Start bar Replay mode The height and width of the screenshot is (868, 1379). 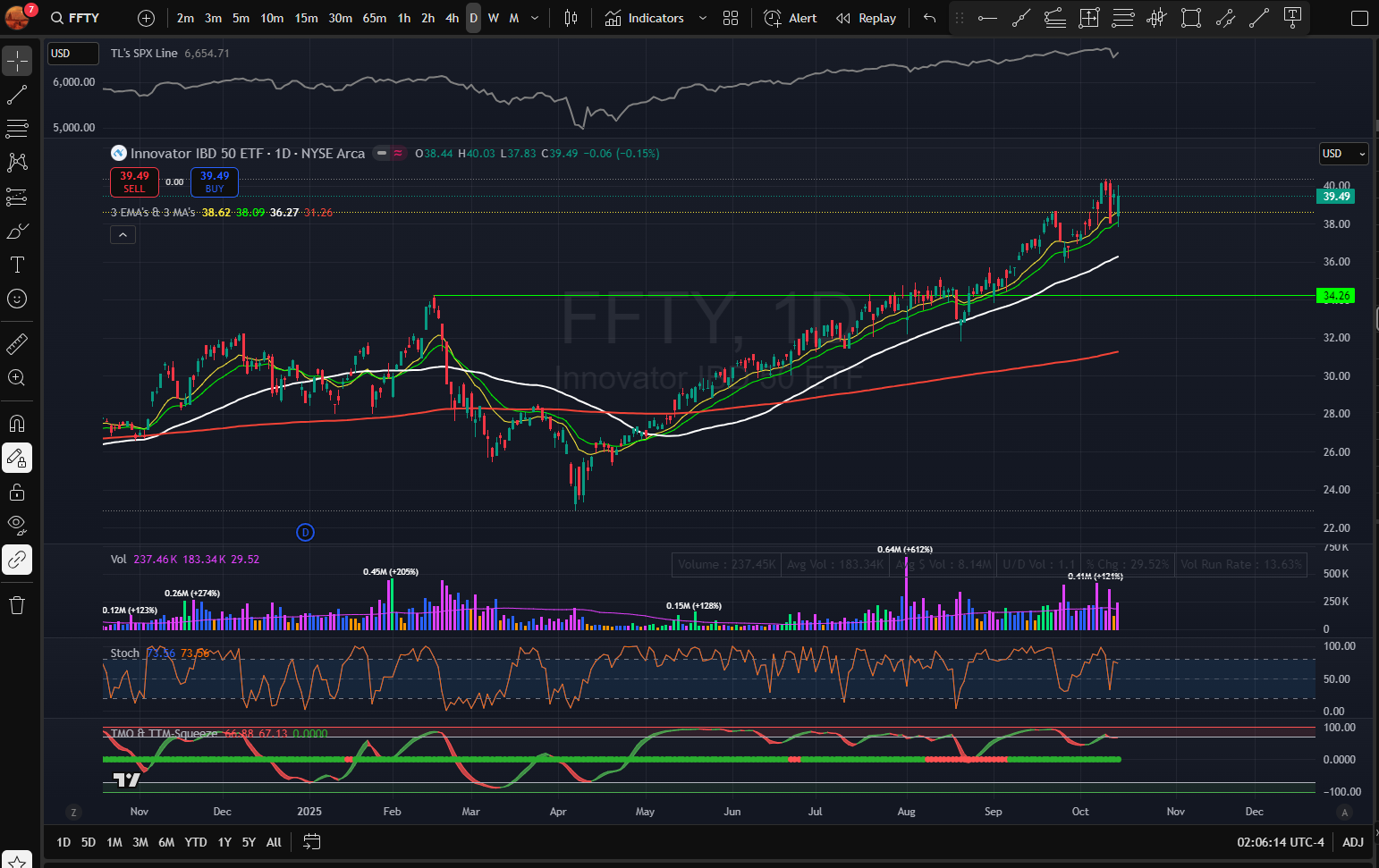point(866,18)
